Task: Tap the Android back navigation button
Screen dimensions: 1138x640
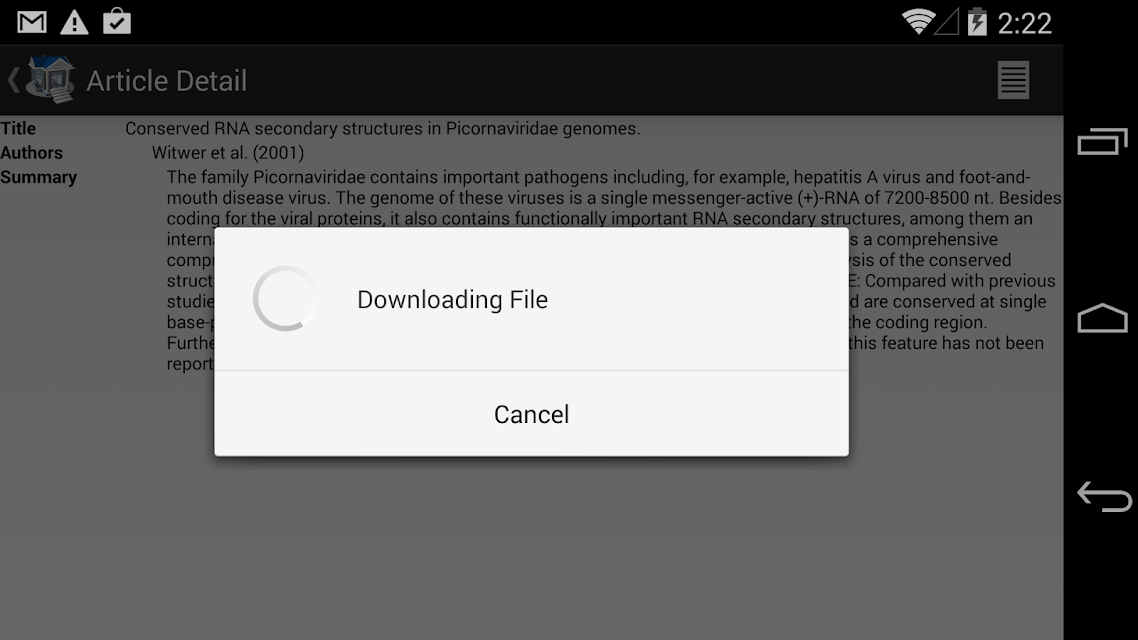Action: (1104, 497)
